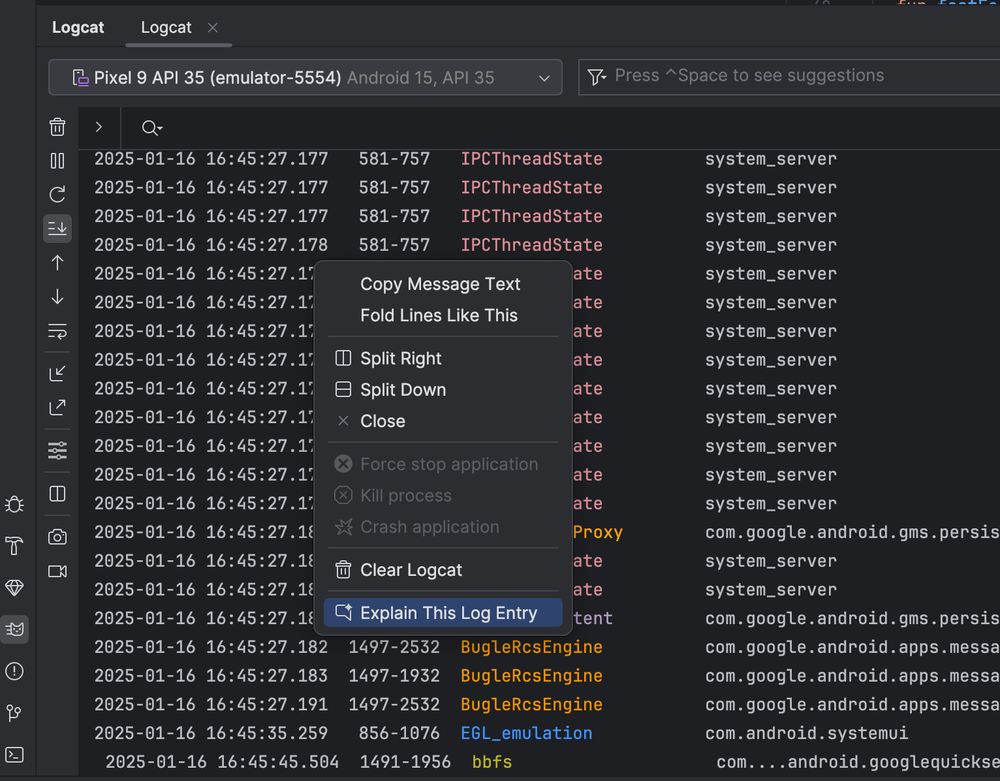Viewport: 1000px width, 781px height.
Task: Open the Terminal tool window icon
Action: [x=14, y=755]
